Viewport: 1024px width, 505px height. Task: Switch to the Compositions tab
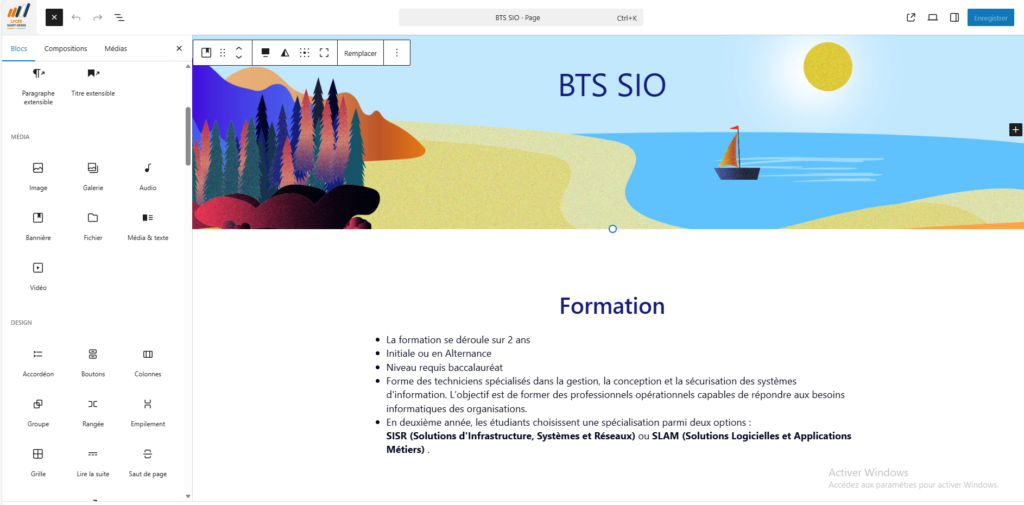click(66, 48)
